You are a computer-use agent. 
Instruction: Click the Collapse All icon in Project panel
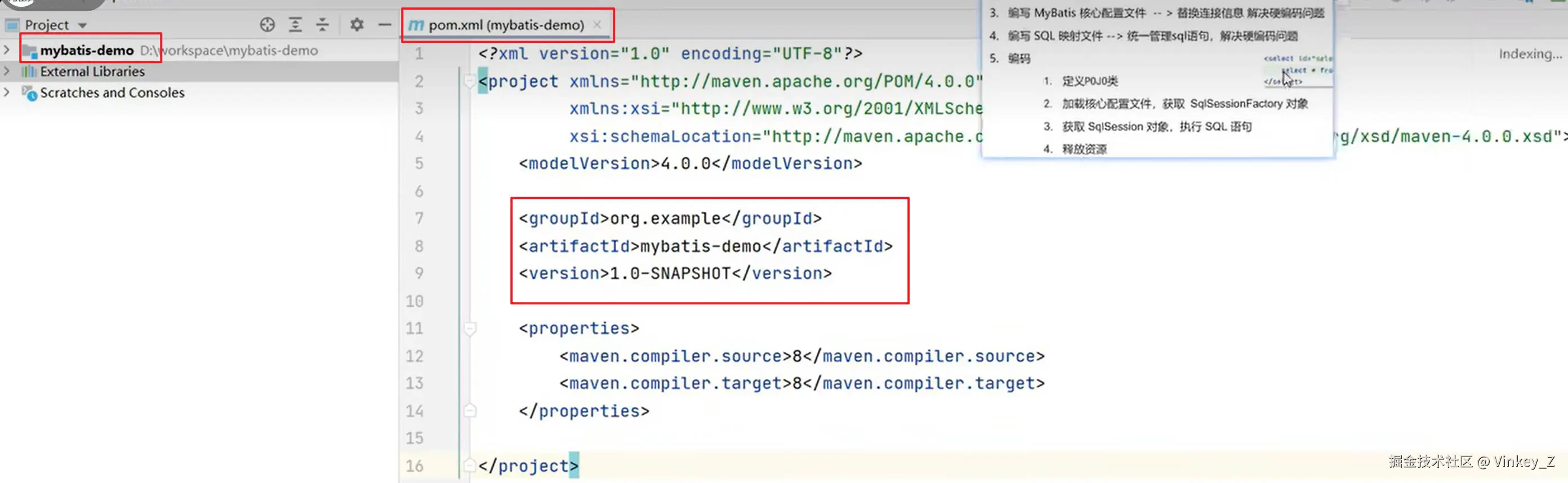323,25
